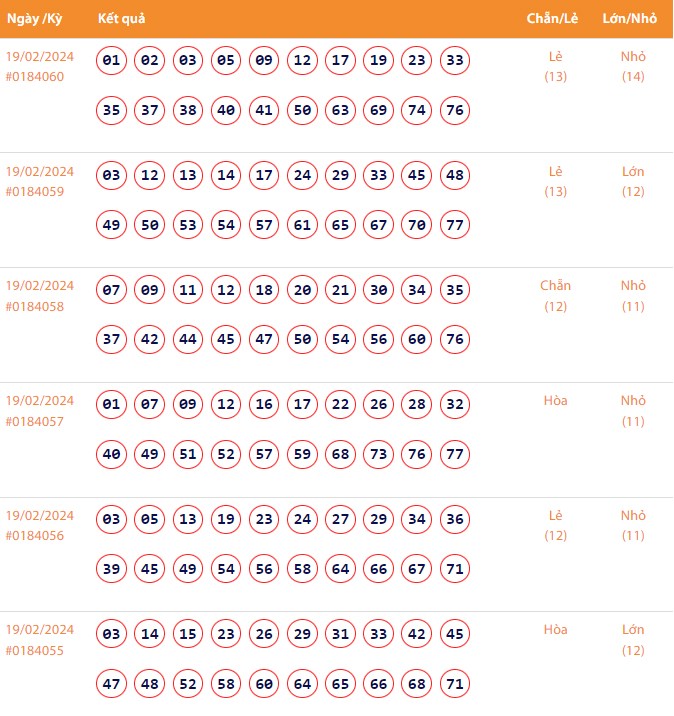The width and height of the screenshot is (674, 716).
Task: Select ball 76 in draw #0184060
Action: (x=455, y=110)
